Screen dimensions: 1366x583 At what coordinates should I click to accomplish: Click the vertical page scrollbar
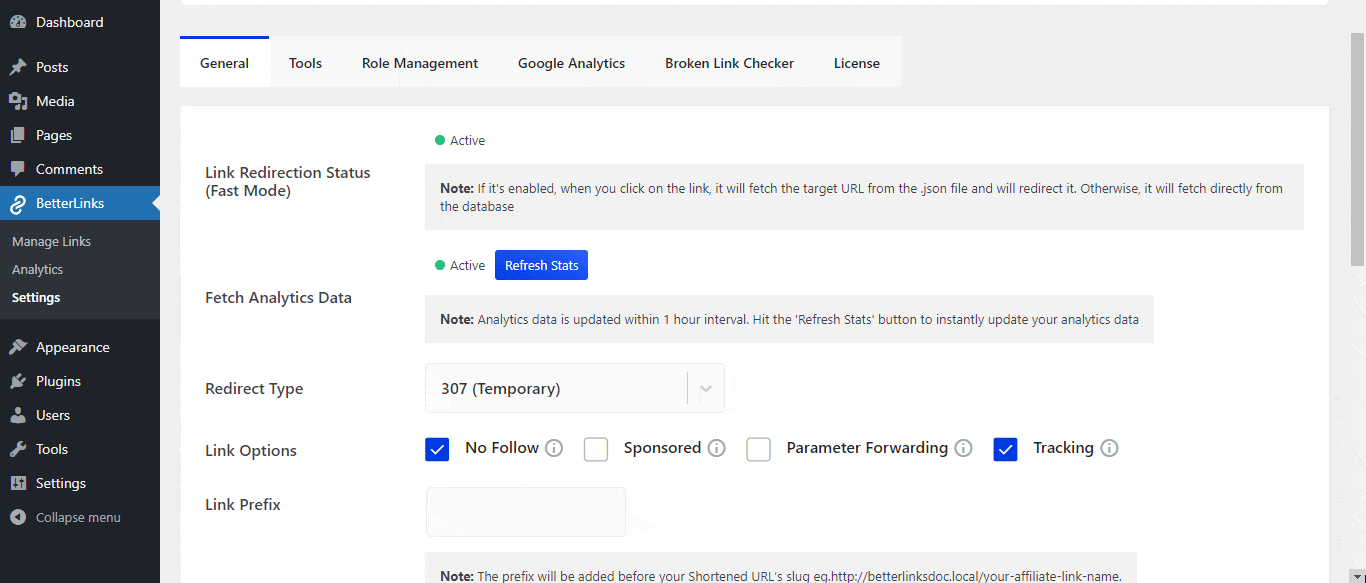pyautogui.click(x=1357, y=150)
